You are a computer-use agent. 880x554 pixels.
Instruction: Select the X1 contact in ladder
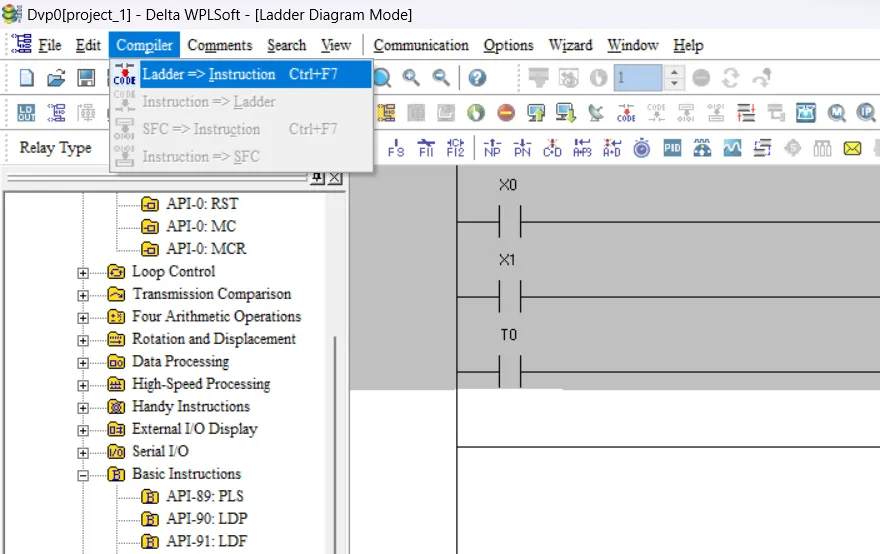click(510, 296)
